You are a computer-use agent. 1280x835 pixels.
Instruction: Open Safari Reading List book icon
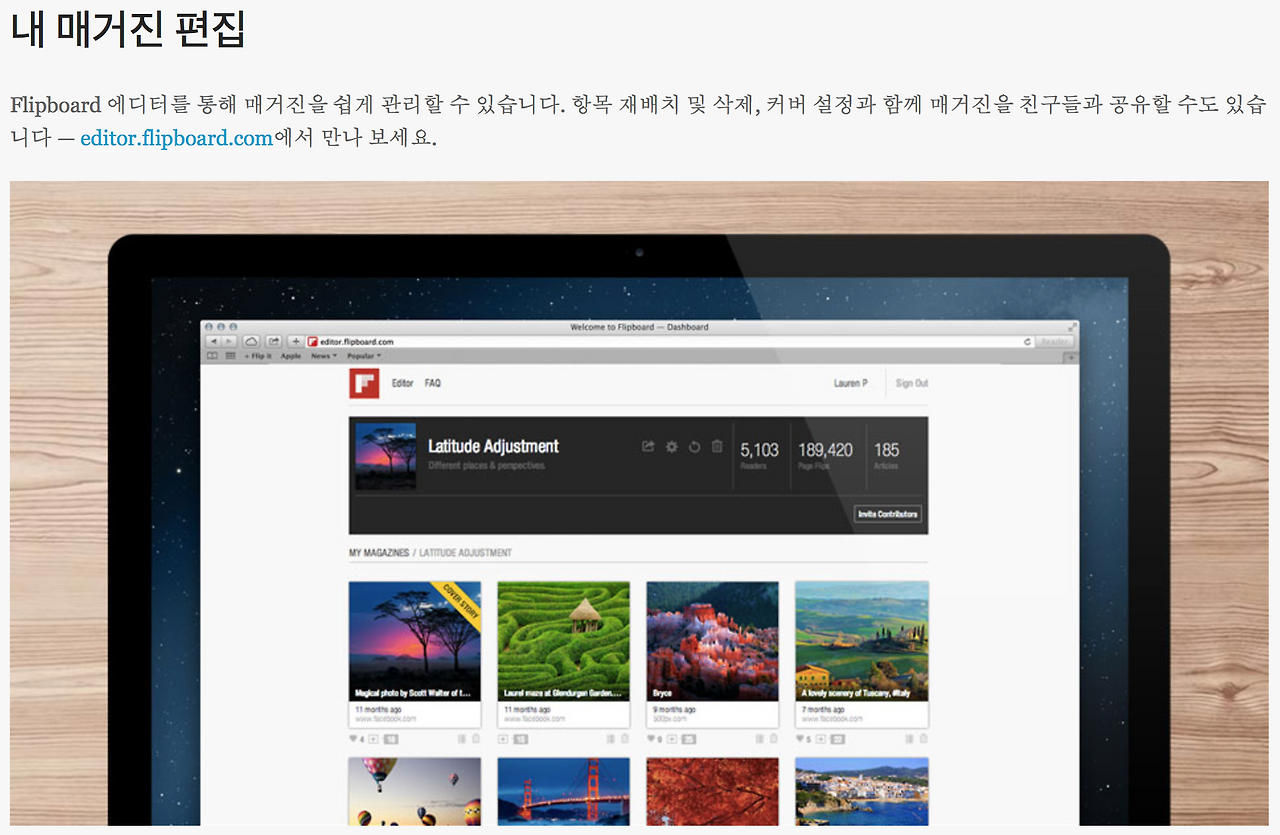pos(212,356)
